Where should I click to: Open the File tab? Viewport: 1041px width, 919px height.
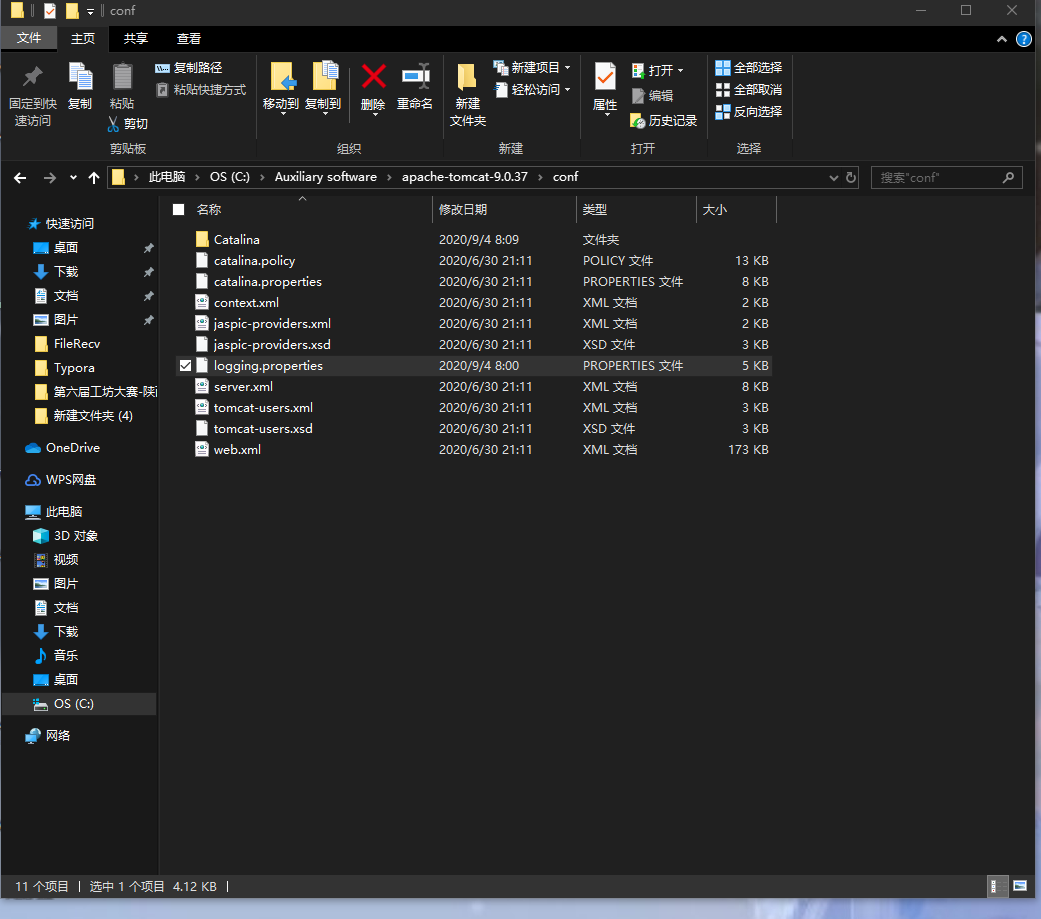point(29,38)
